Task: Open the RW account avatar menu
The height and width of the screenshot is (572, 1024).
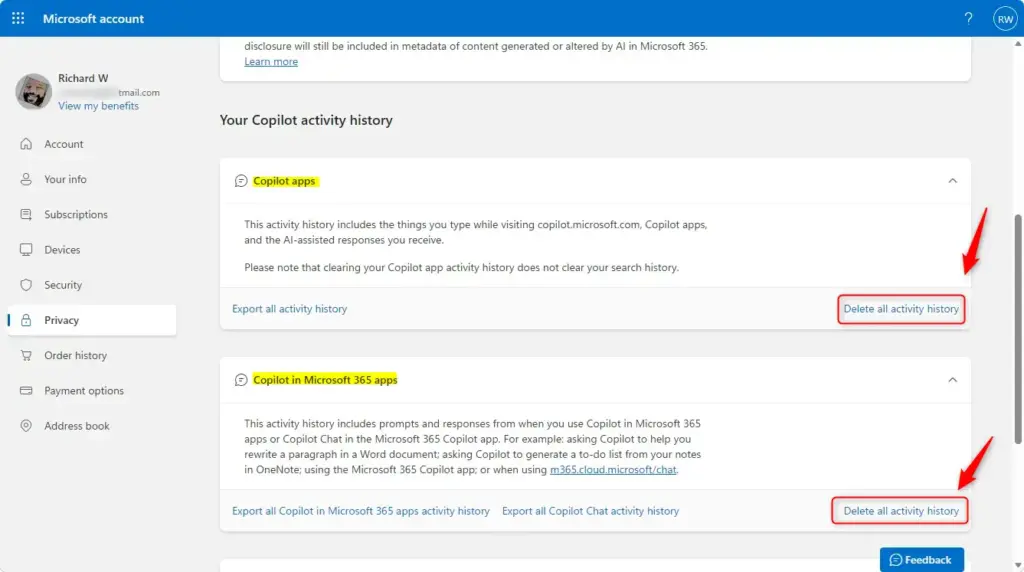Action: (x=1005, y=19)
